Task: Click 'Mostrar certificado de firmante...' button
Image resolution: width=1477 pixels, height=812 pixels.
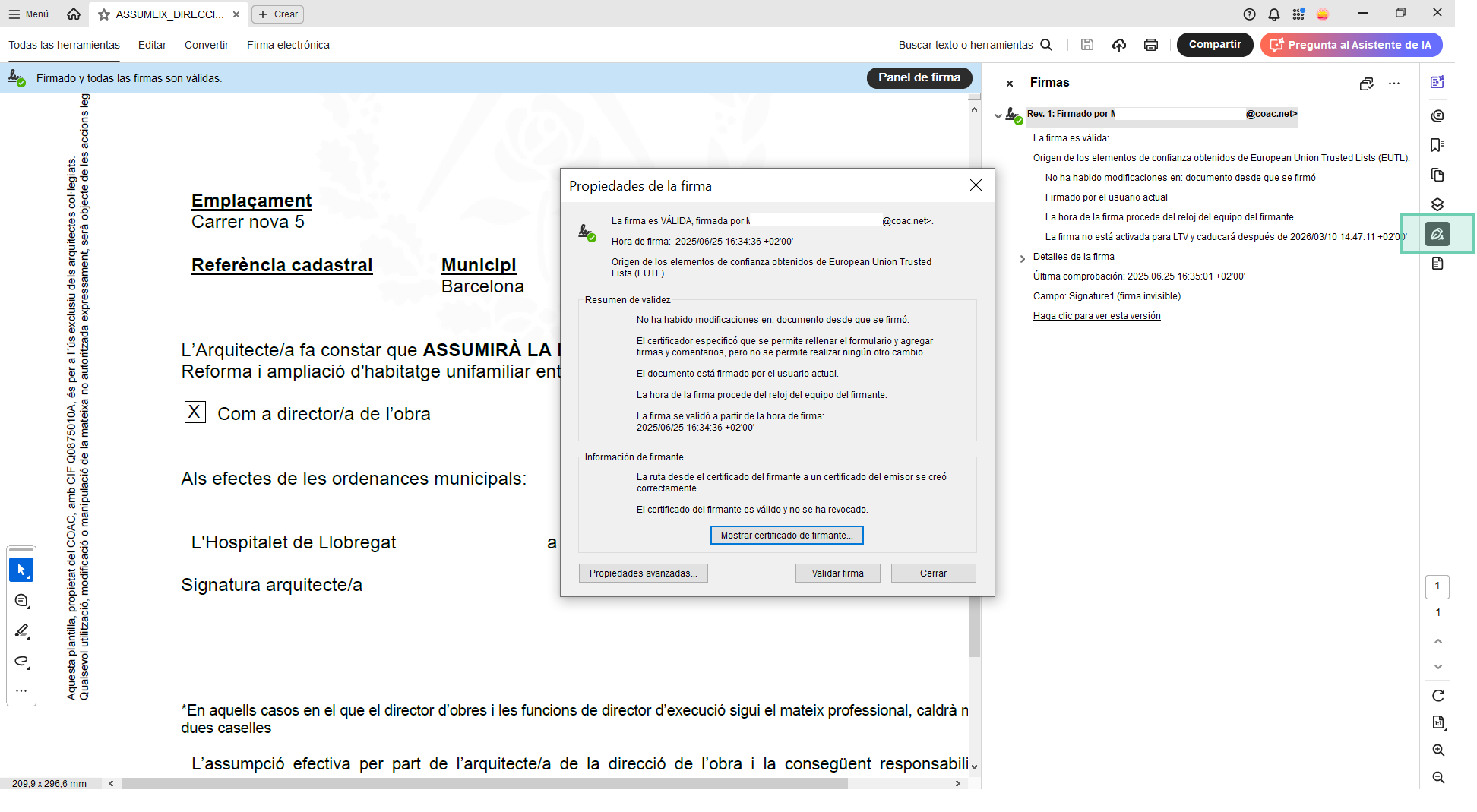Action: click(x=786, y=536)
